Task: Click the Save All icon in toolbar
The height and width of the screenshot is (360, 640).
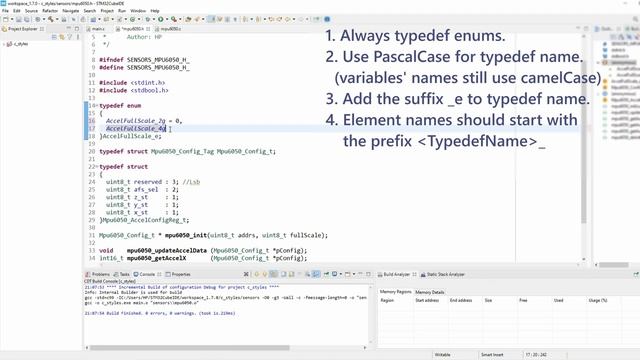Action: click(x=27, y=19)
